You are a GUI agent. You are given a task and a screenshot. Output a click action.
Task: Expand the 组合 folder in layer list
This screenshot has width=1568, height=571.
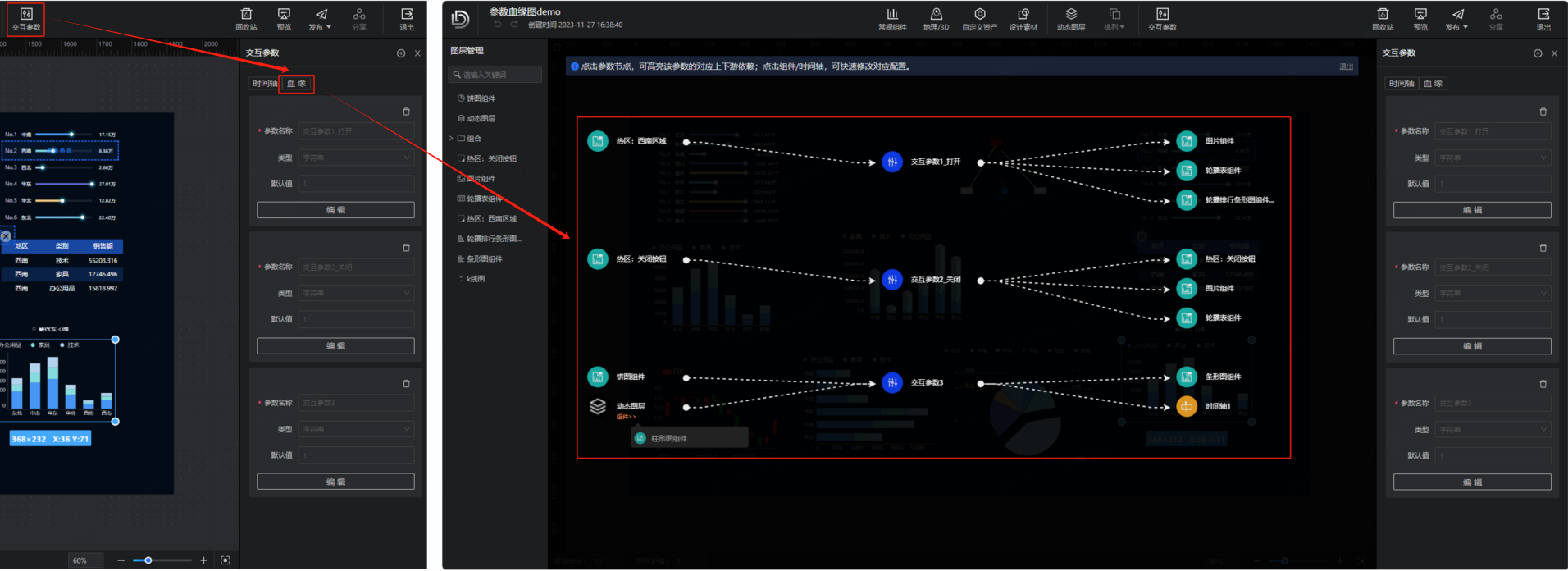tap(451, 139)
